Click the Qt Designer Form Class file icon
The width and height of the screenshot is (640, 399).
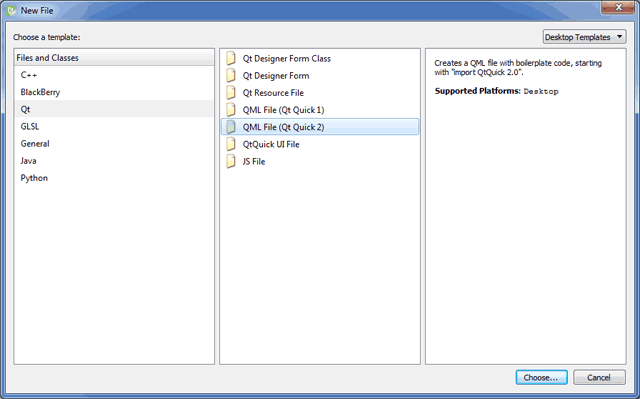pyautogui.click(x=231, y=58)
